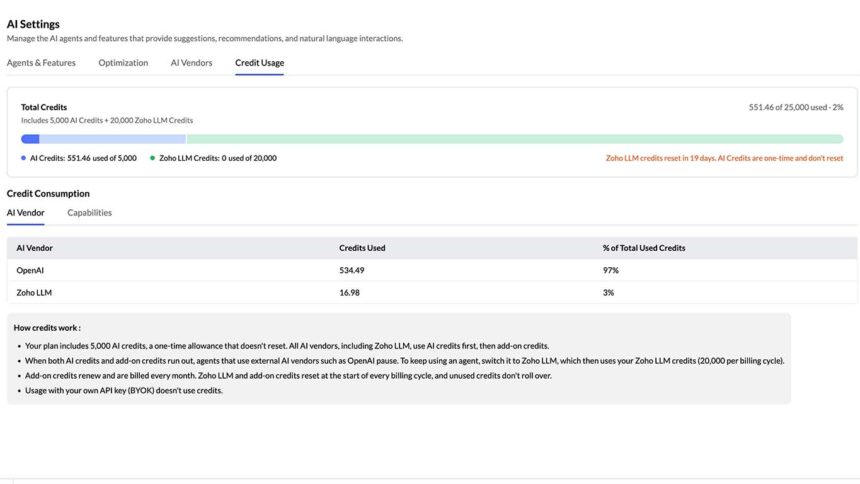Click the bullet starting 'Add-on credits renew and are billed'
Screen dimensions: 860x484
[x=288, y=375]
